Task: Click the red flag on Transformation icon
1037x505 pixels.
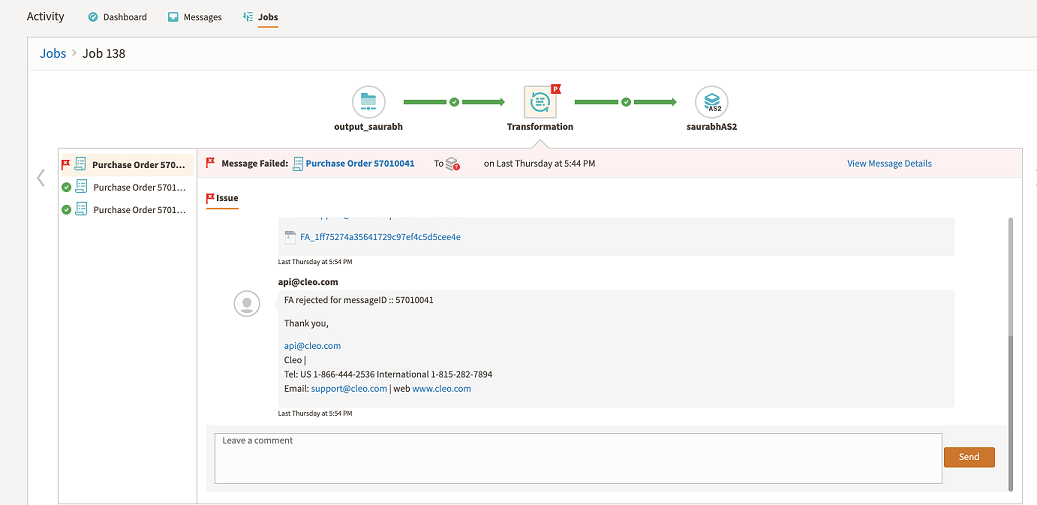Action: [x=556, y=89]
